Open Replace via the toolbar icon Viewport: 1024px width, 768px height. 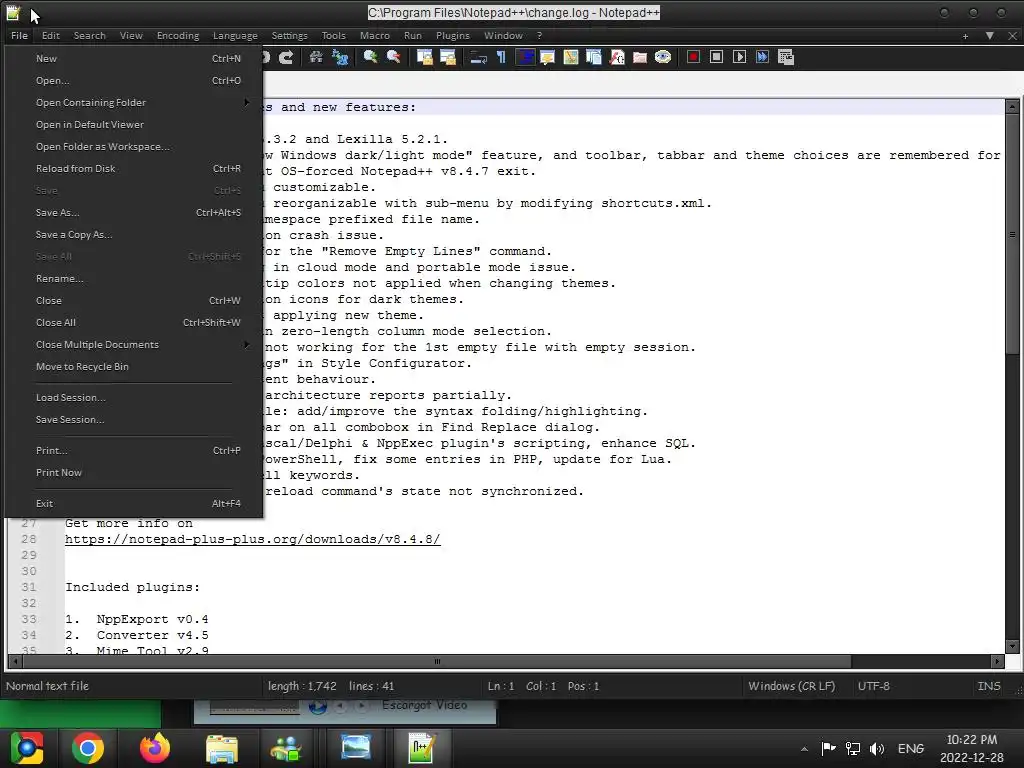click(340, 57)
